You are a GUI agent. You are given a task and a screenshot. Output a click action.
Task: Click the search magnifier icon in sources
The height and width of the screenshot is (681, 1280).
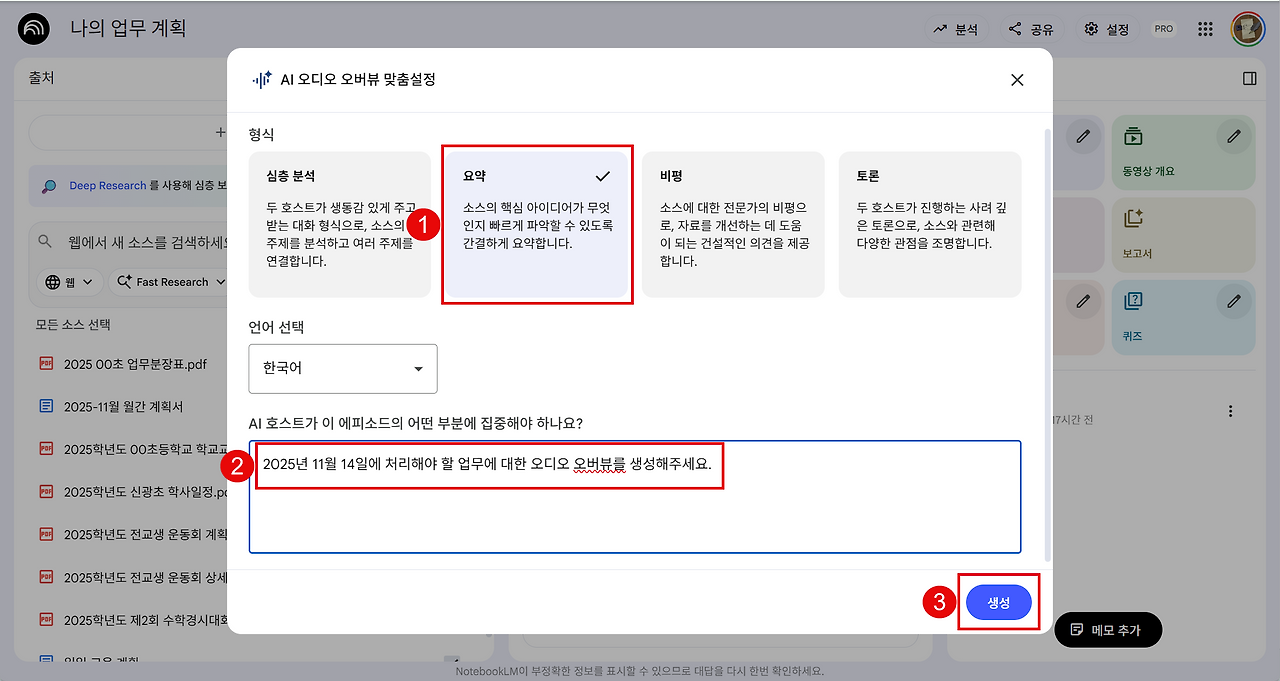(x=45, y=241)
